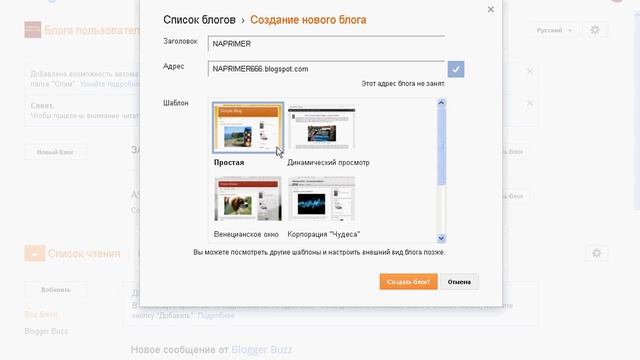Click the Динамический просмотр template label
640x360 pixels.
[x=328, y=162]
